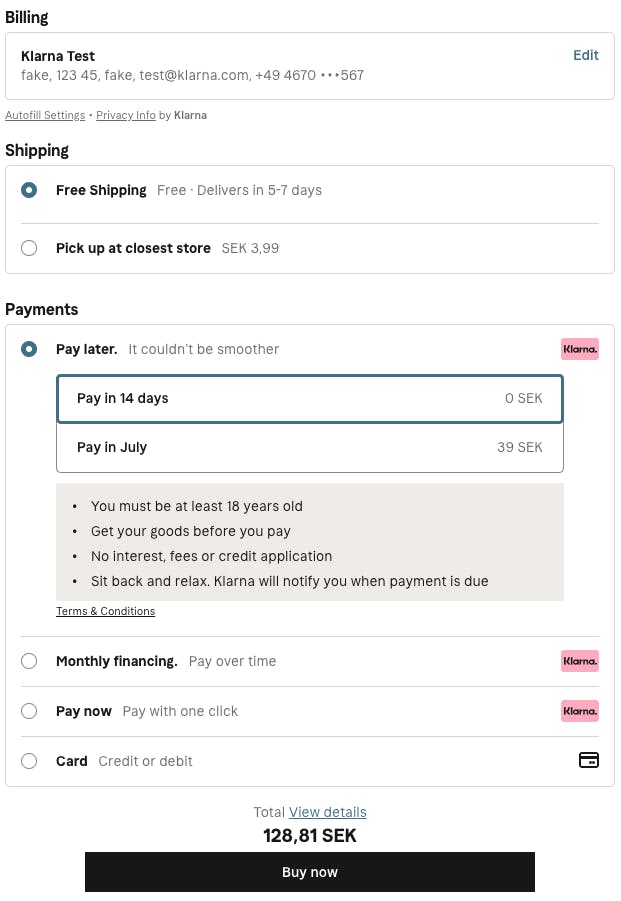This screenshot has width=621, height=901.
Task: Edit the billing details
Action: (585, 55)
